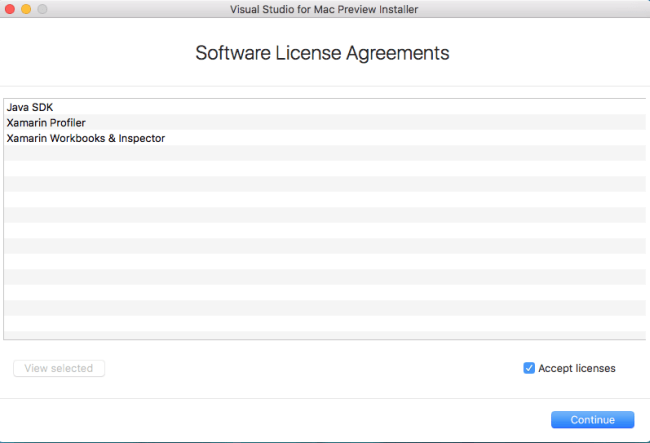Click the Software License Agreements heading
This screenshot has width=650, height=443.
pyautogui.click(x=322, y=53)
